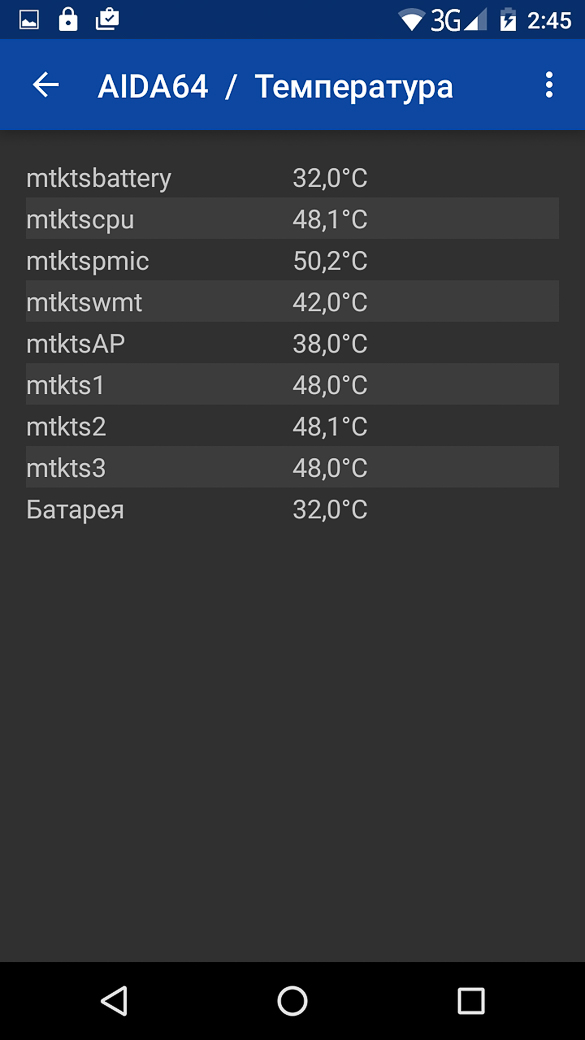
Task: Select the mtktsbattery temperature row
Action: pos(292,178)
